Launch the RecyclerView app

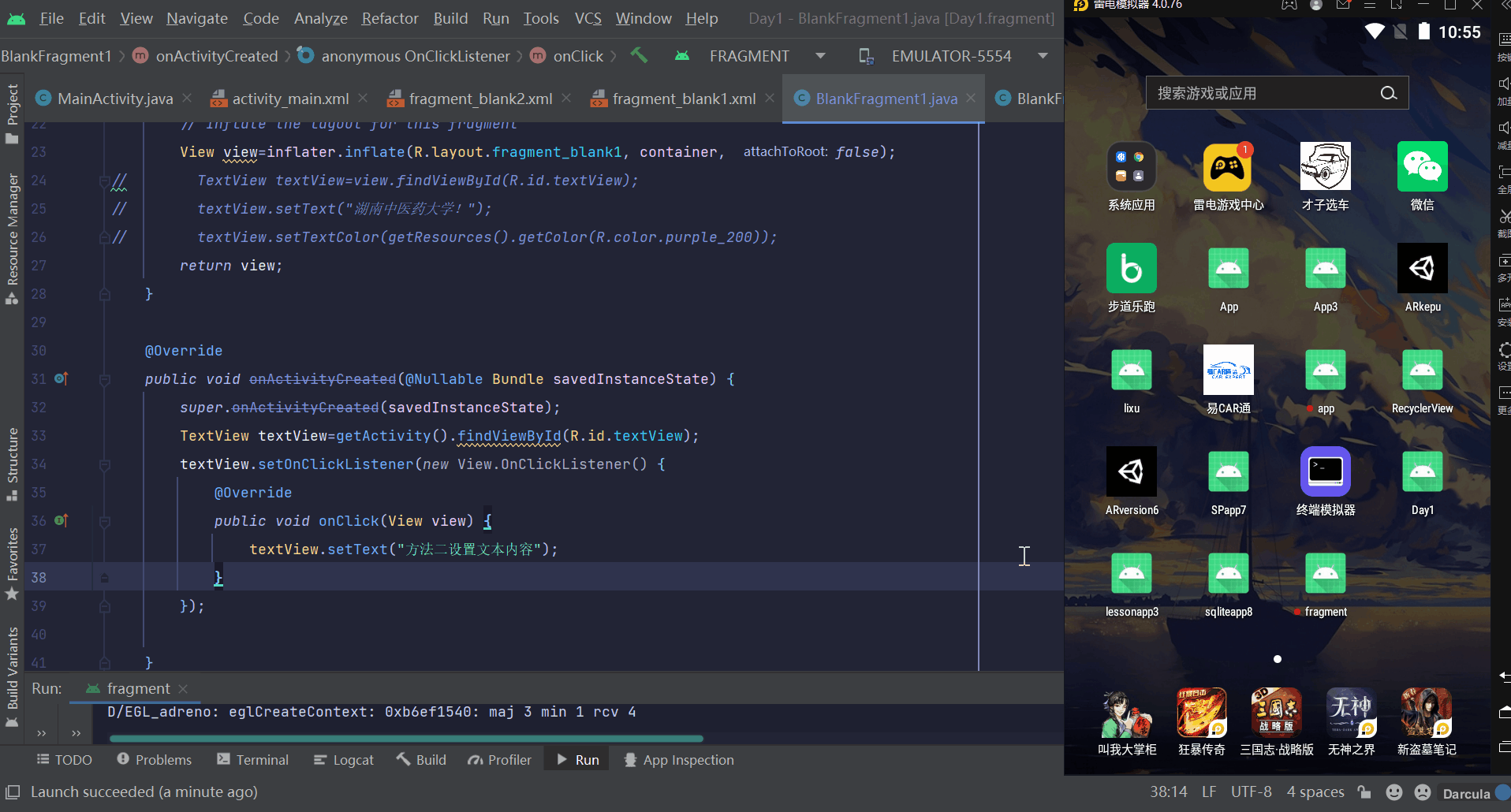tap(1422, 370)
